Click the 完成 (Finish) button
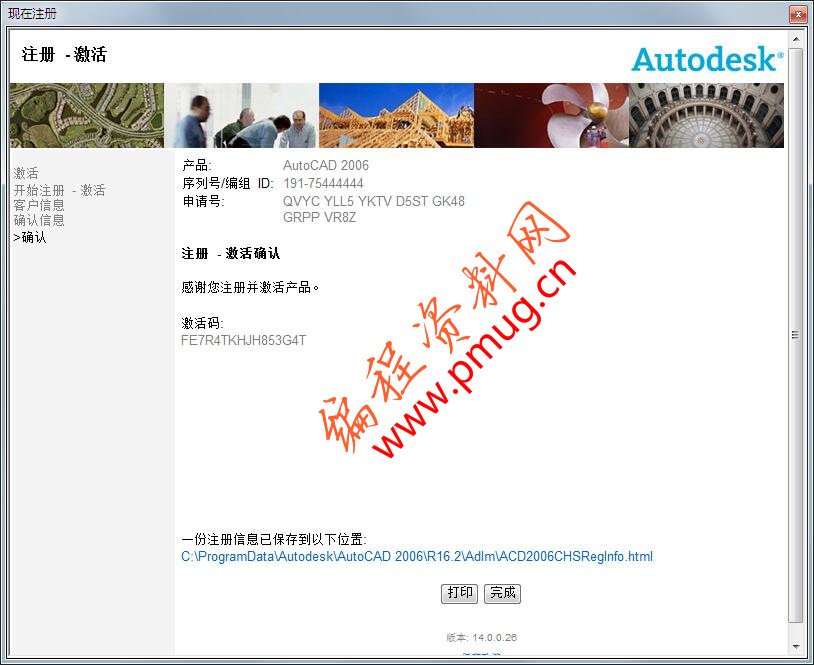 click(503, 593)
